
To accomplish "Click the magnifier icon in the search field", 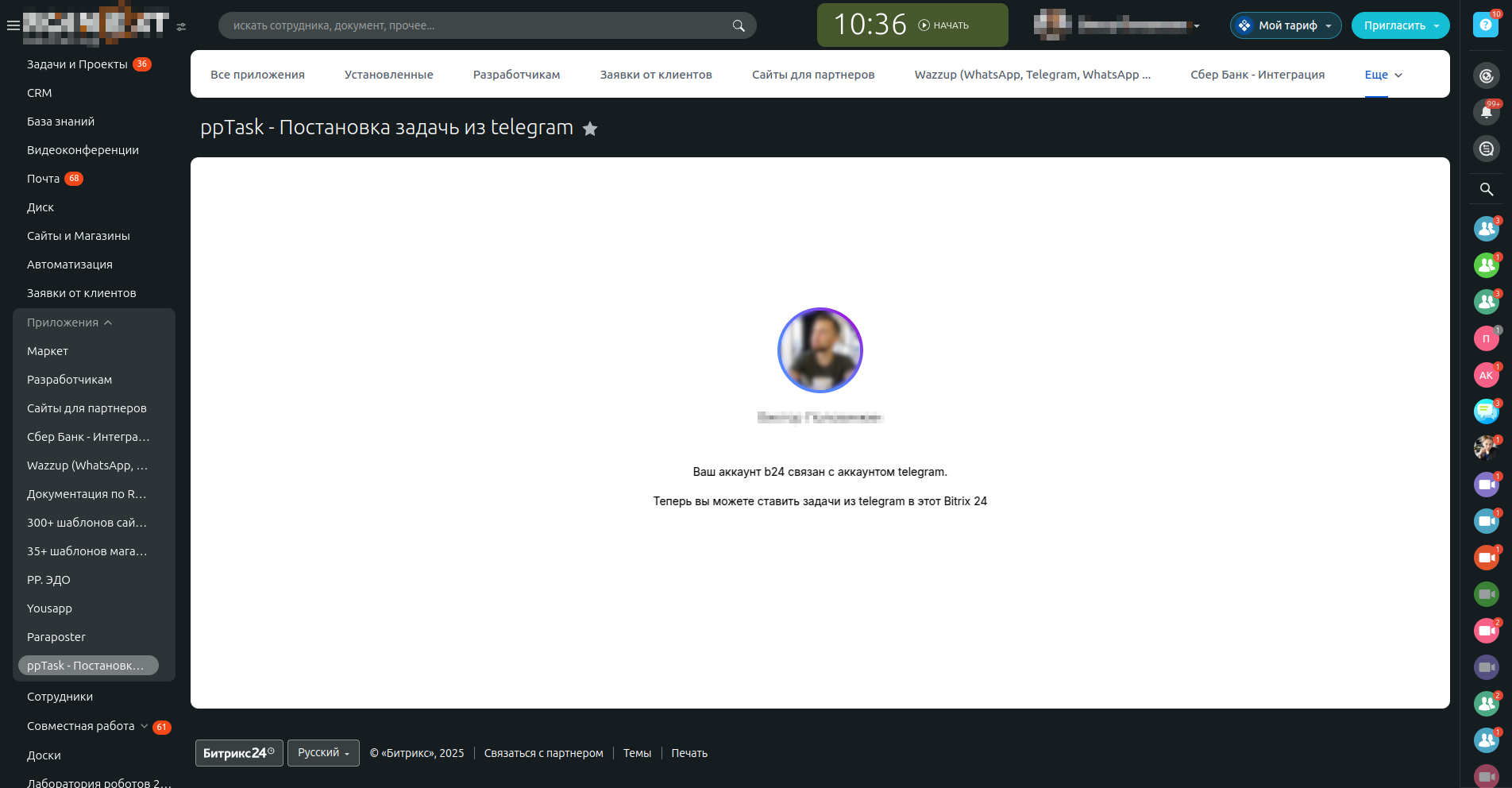I will click(x=739, y=25).
